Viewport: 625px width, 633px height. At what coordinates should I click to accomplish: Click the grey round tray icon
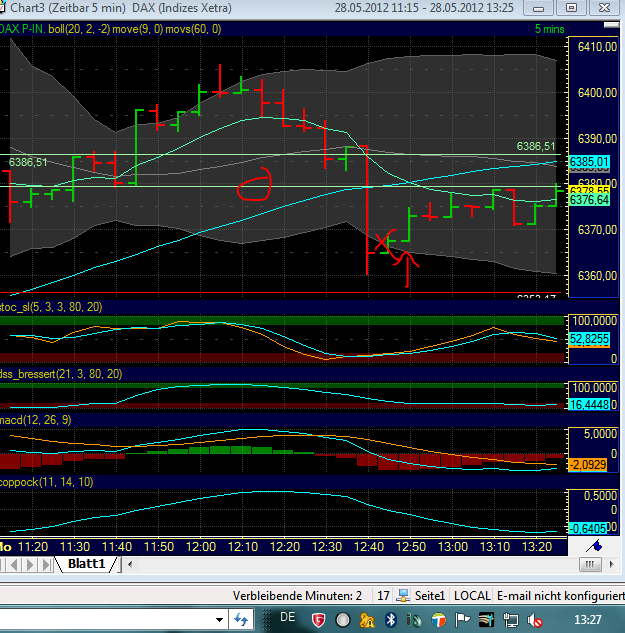(x=343, y=620)
